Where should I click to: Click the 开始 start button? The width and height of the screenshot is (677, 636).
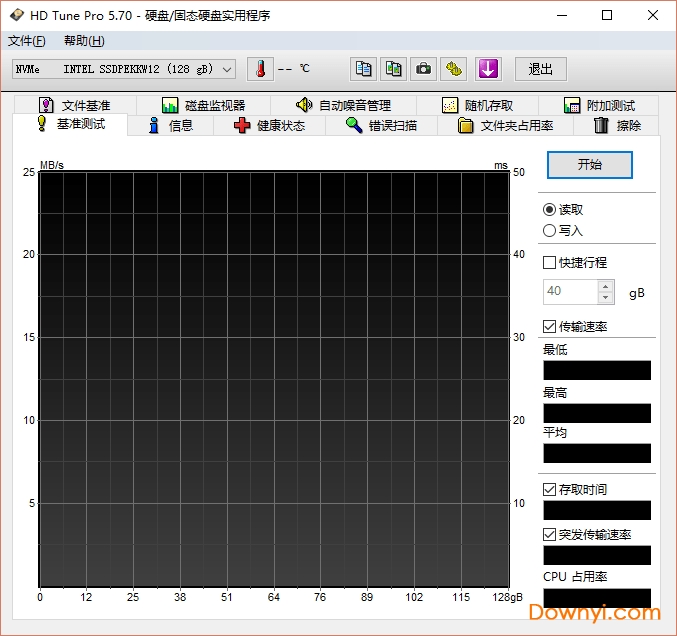pos(590,165)
